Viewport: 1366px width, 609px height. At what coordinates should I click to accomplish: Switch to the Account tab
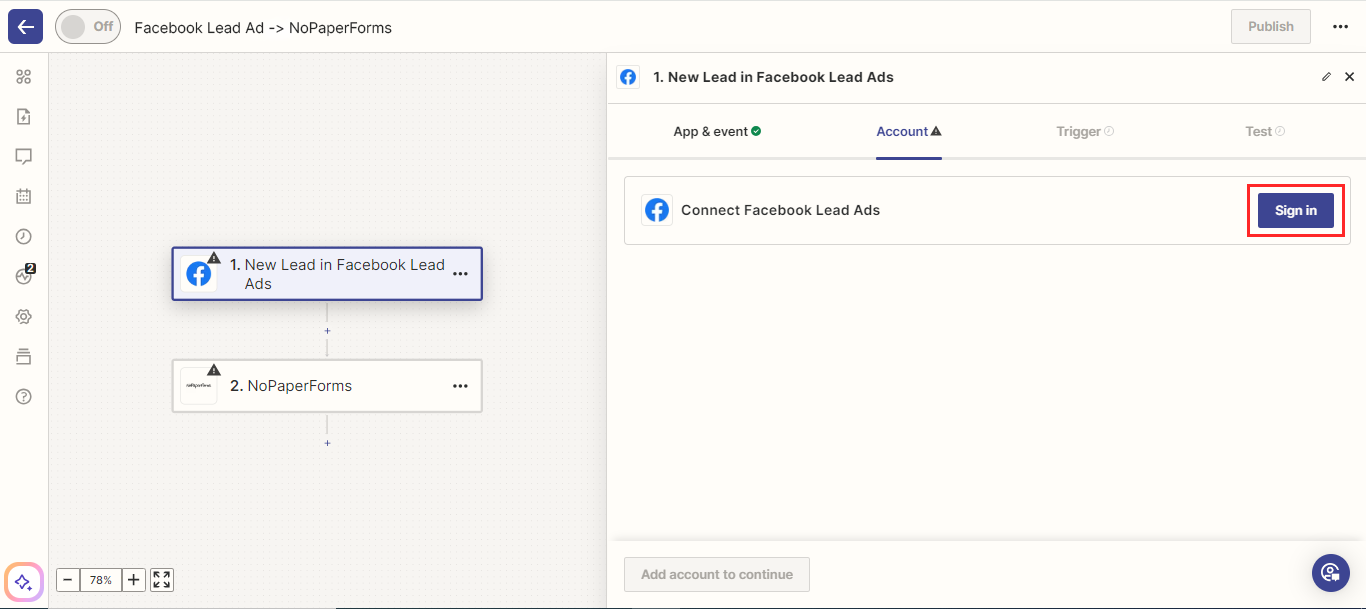(909, 131)
